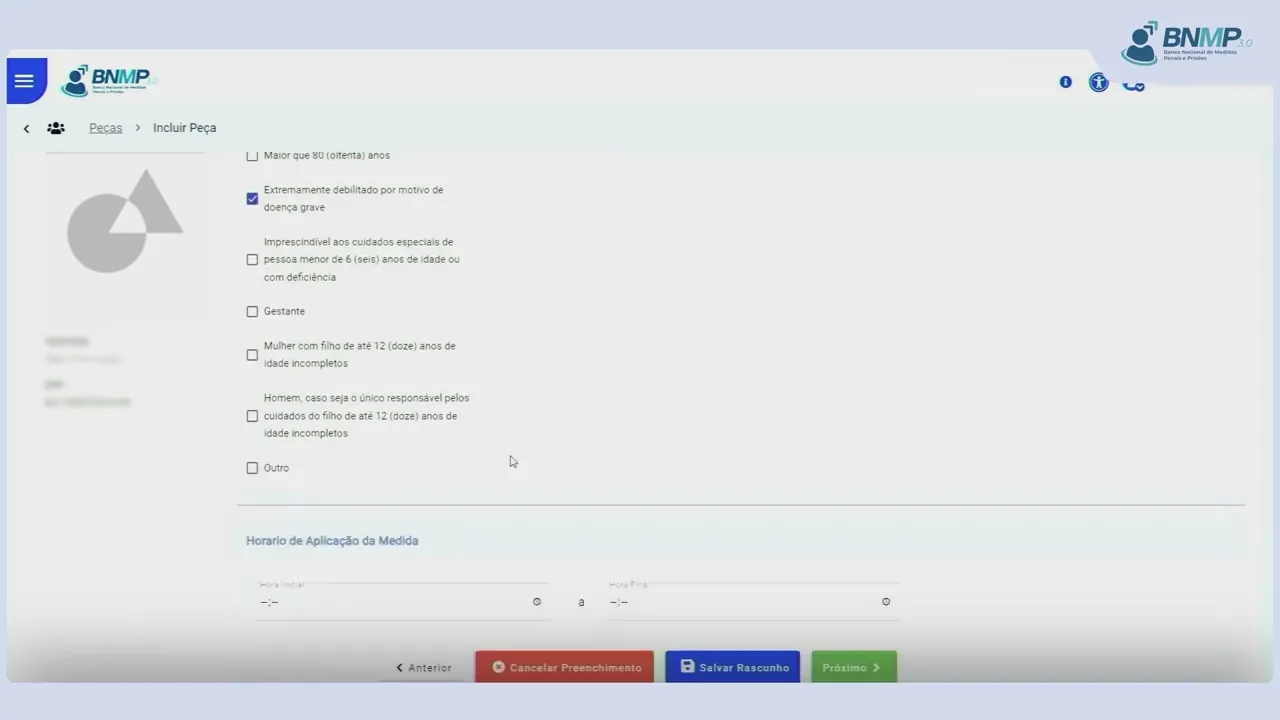Click the Hora Final time field

point(752,601)
